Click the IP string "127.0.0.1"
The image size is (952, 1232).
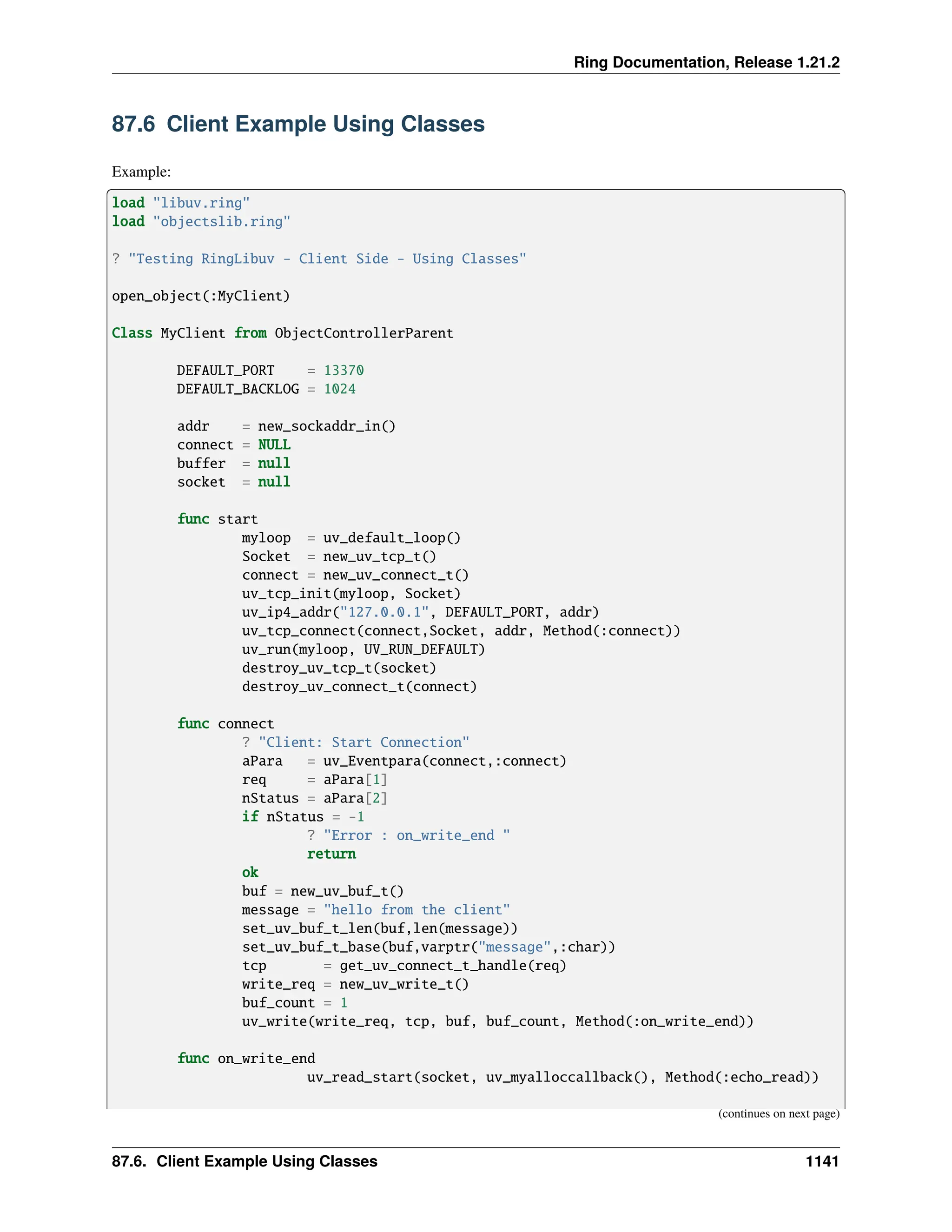384,612
